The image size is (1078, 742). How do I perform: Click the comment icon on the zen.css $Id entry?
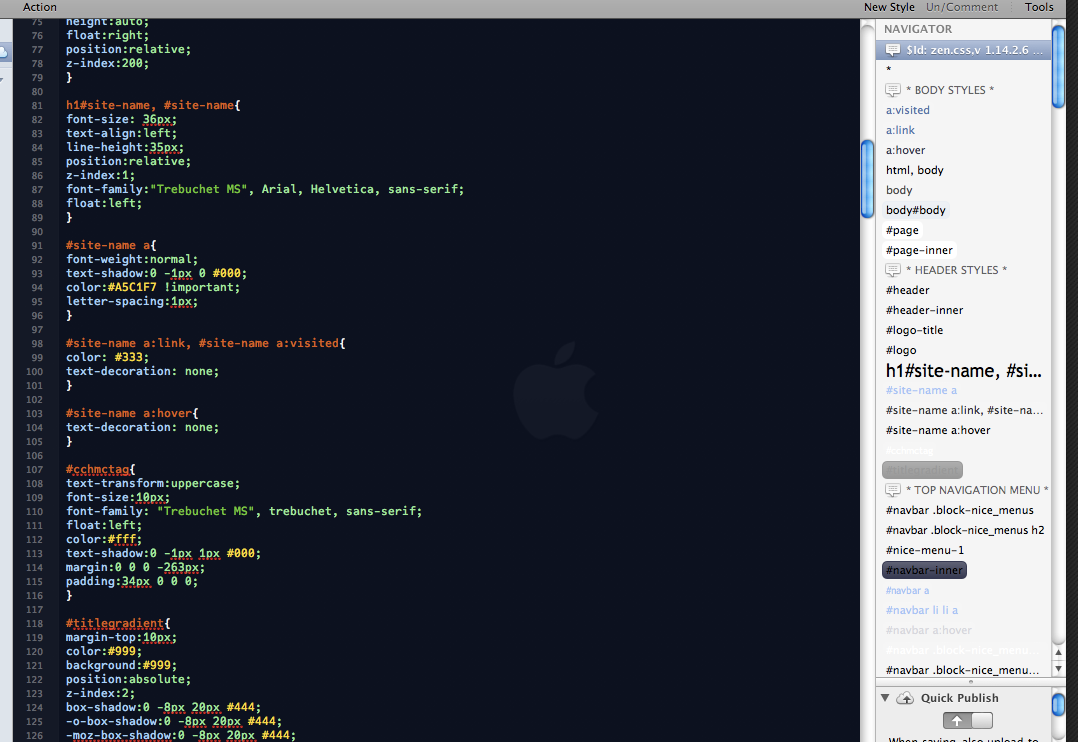pyautogui.click(x=891, y=48)
